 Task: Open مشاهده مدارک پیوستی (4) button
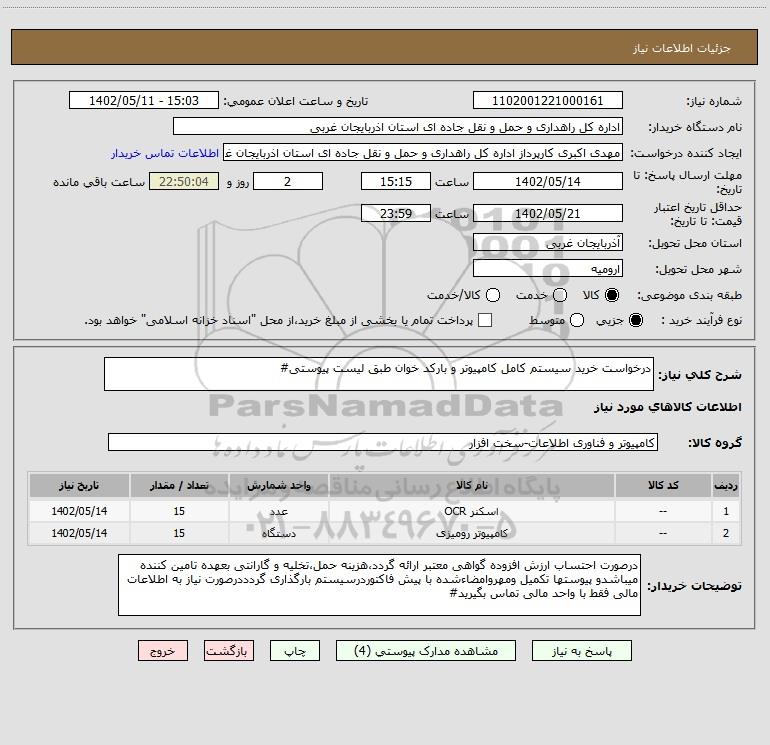(x=426, y=651)
